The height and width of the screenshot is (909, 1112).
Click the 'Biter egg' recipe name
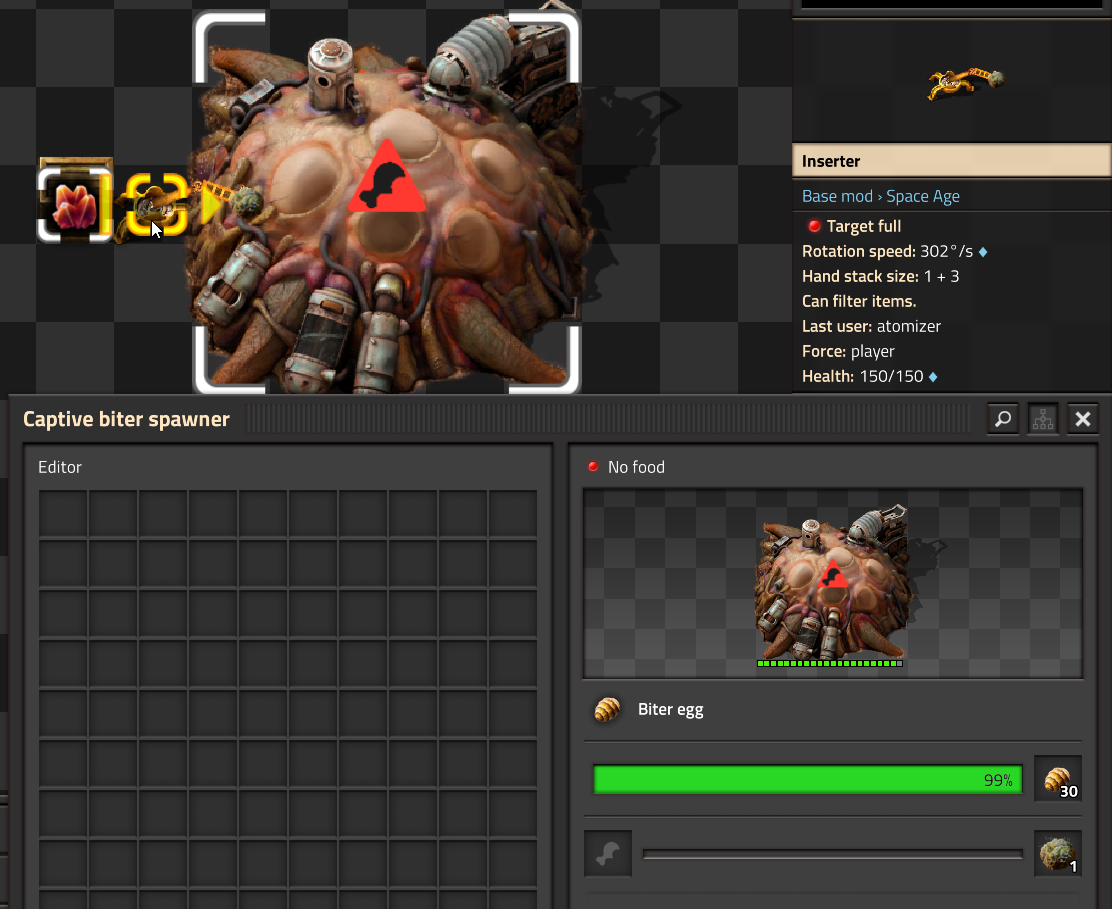[x=670, y=710]
